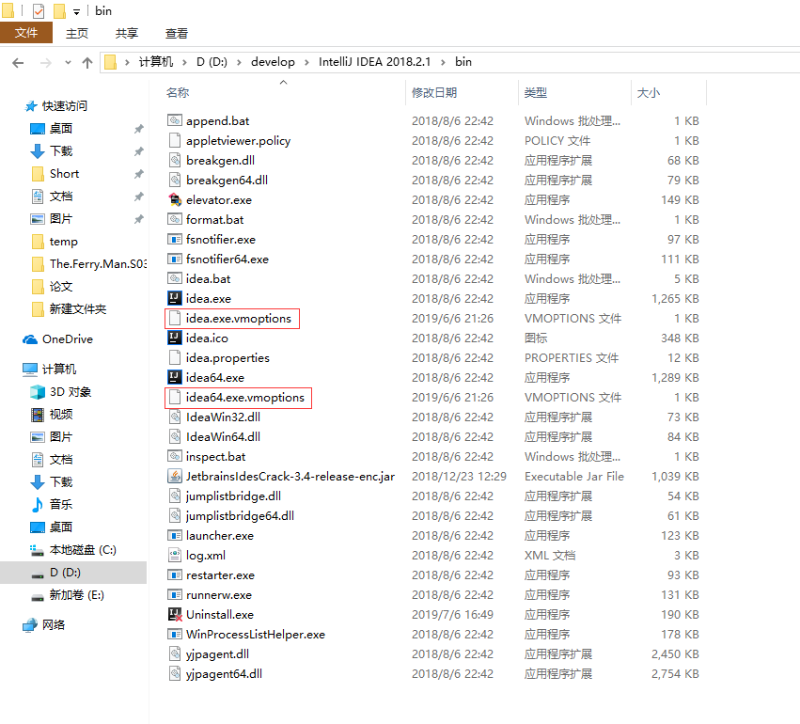The height and width of the screenshot is (724, 800).
Task: Select the runnerw.exe file
Action: tap(219, 594)
